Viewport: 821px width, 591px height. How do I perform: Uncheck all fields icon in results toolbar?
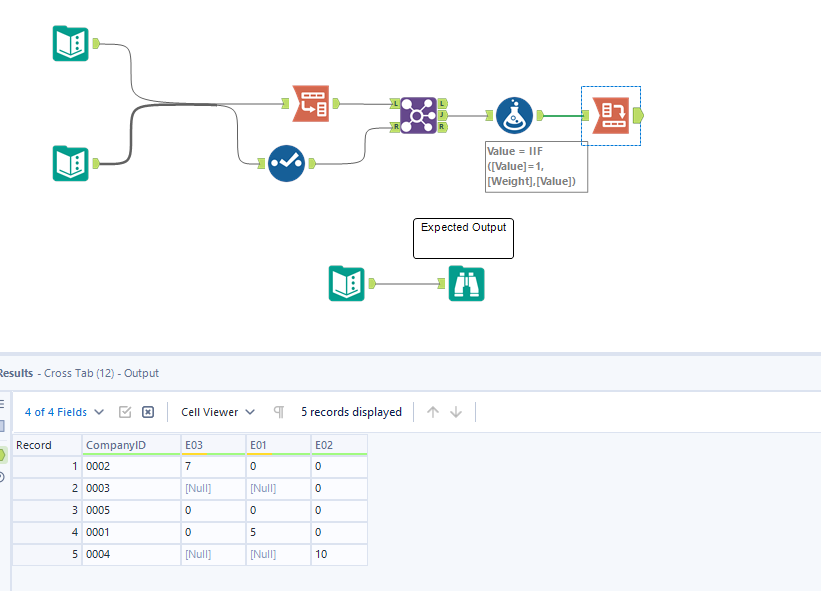pos(148,412)
